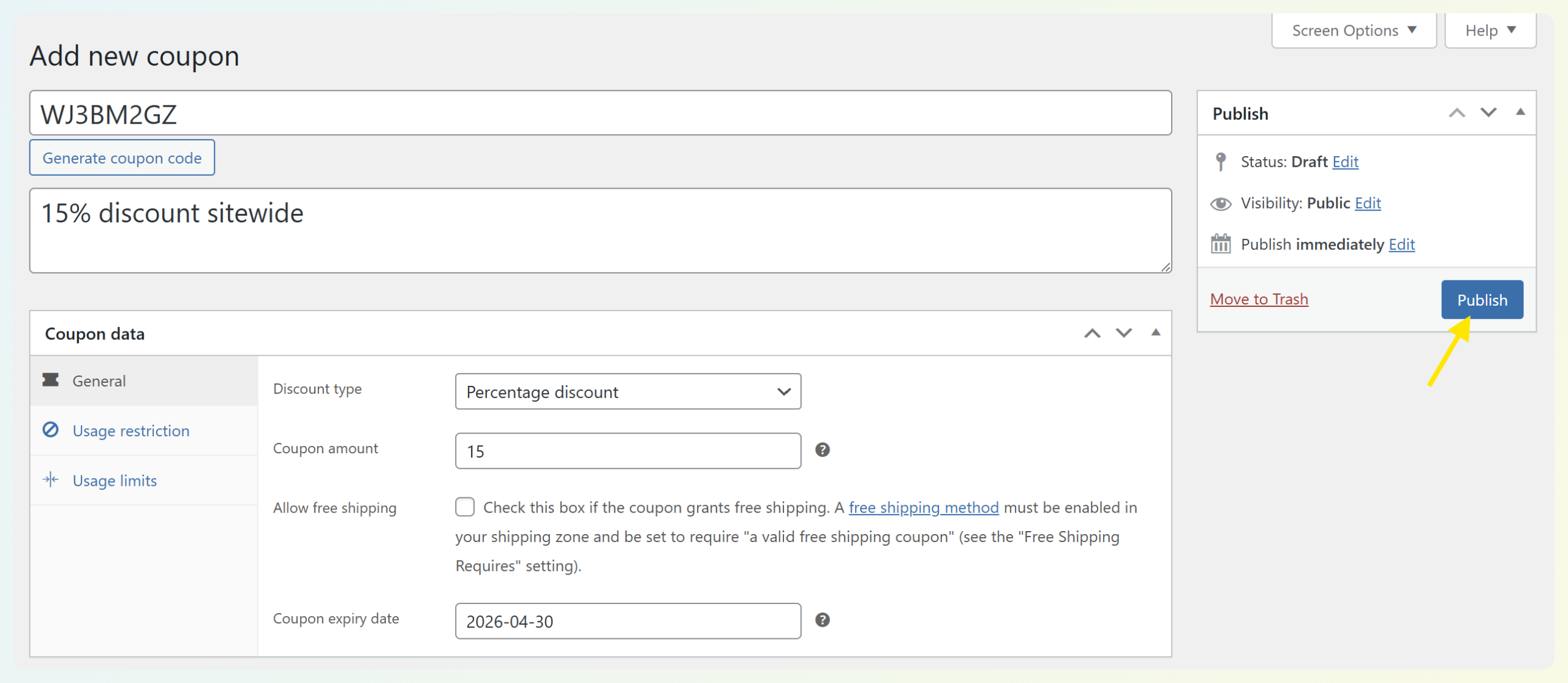Click the Coupon expiry date field
Screen dimensions: 1568x683
(628, 621)
